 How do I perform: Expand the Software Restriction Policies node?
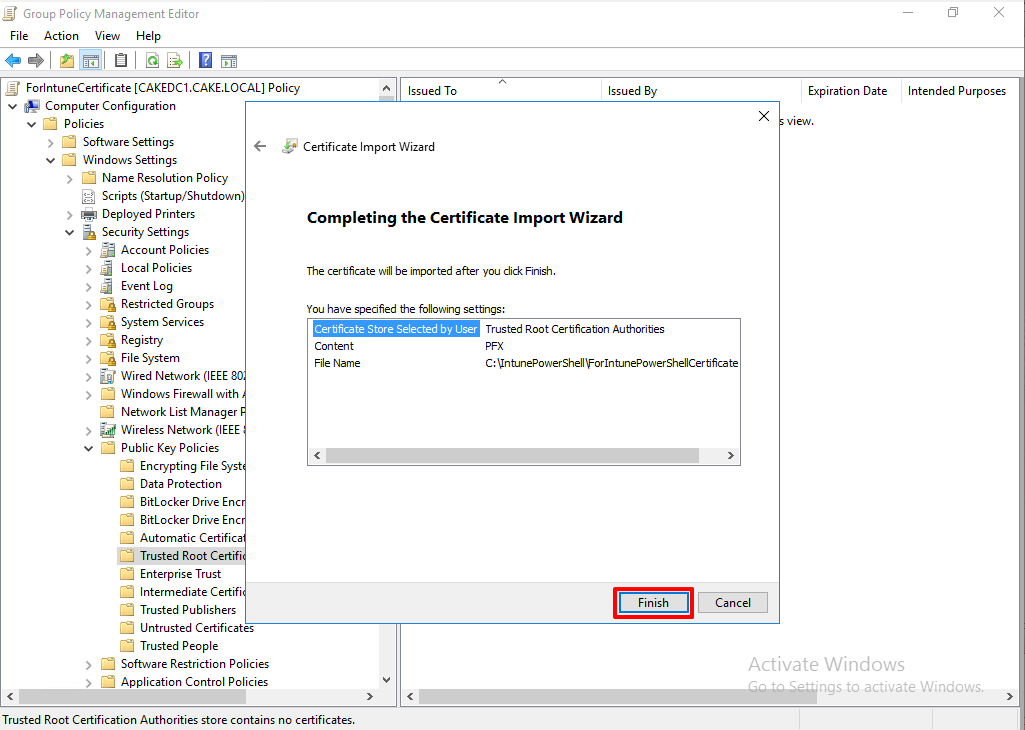(89, 664)
